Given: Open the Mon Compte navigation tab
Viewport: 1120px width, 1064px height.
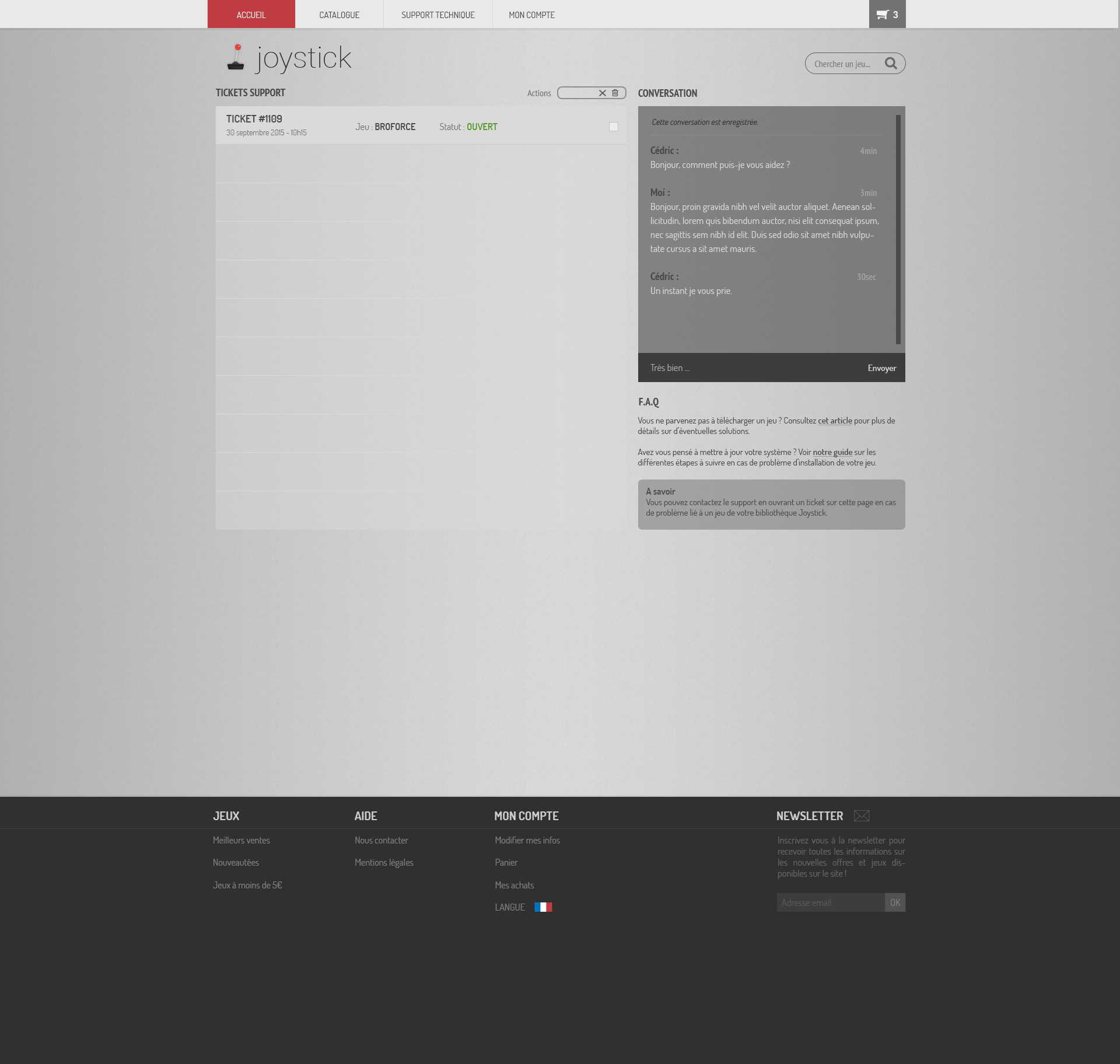Looking at the screenshot, I should click(x=531, y=15).
